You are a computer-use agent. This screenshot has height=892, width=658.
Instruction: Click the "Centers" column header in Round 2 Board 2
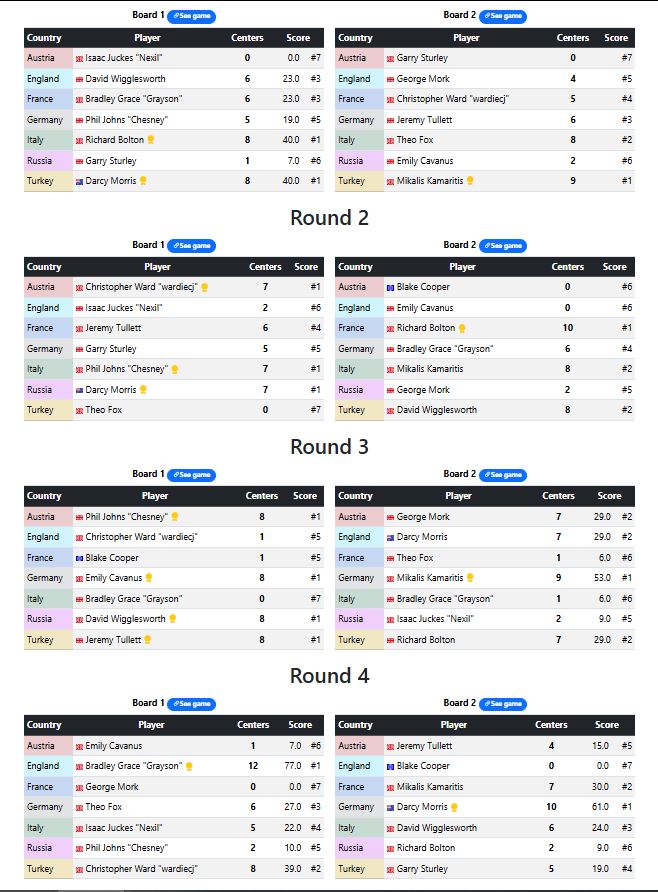[x=568, y=267]
